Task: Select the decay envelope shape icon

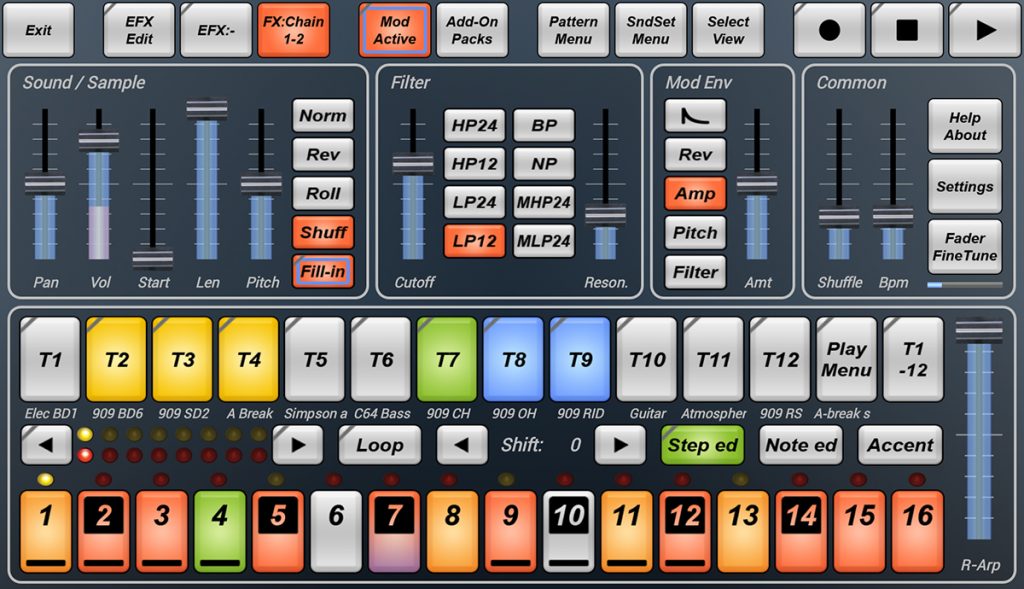Action: (x=695, y=116)
